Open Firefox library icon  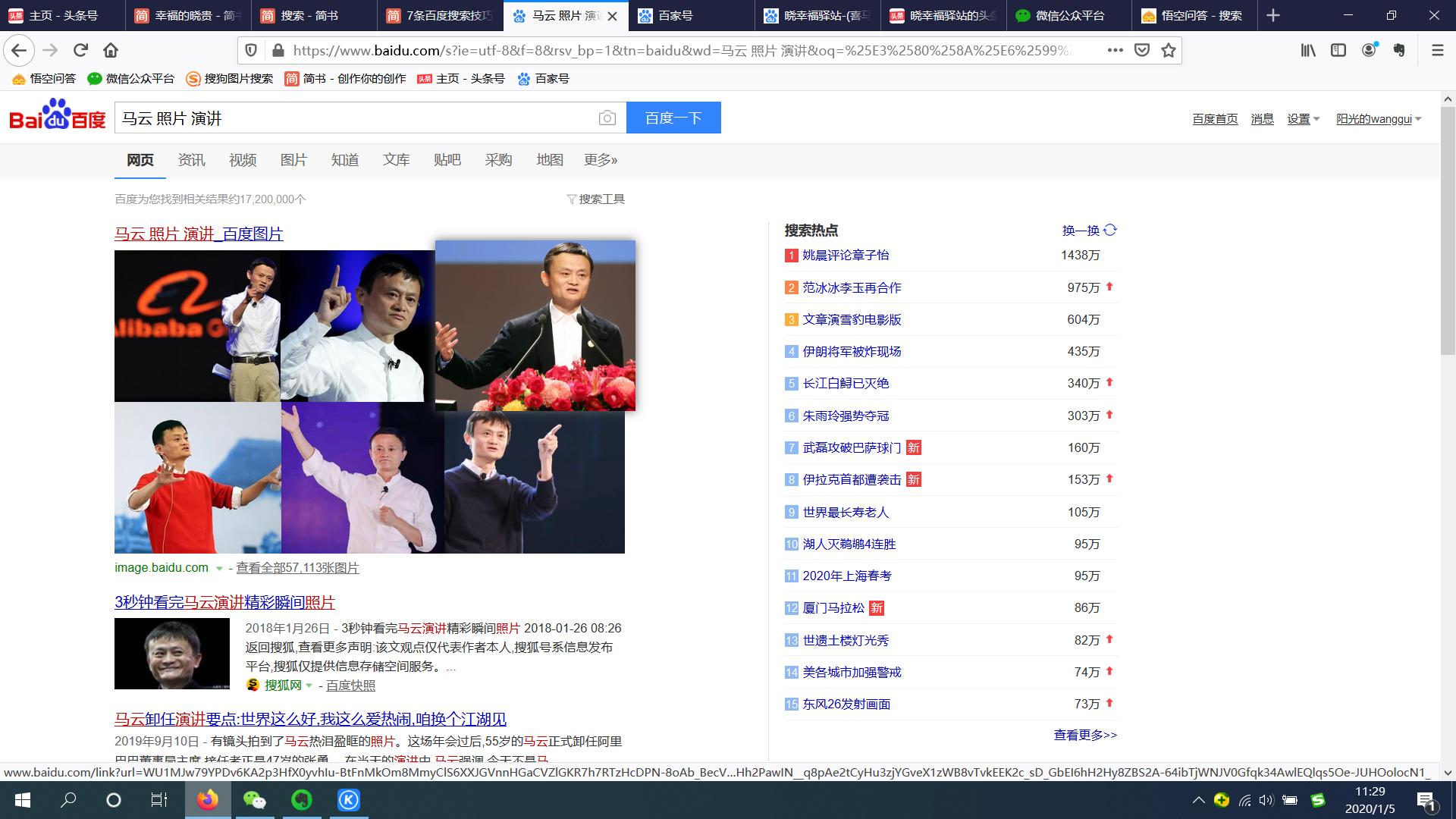[1308, 50]
